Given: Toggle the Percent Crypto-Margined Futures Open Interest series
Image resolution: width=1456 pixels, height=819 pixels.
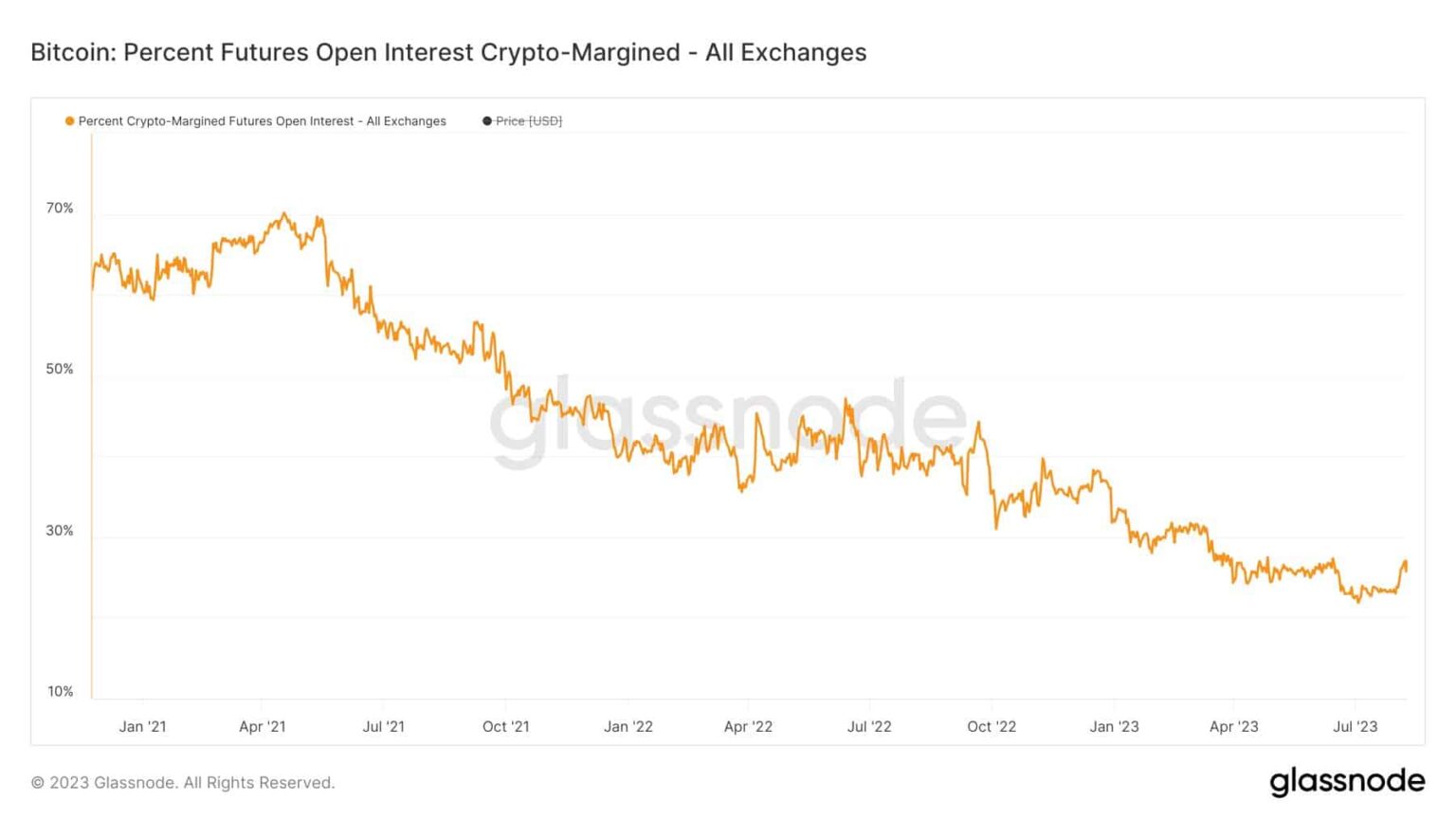Looking at the screenshot, I should click(262, 121).
